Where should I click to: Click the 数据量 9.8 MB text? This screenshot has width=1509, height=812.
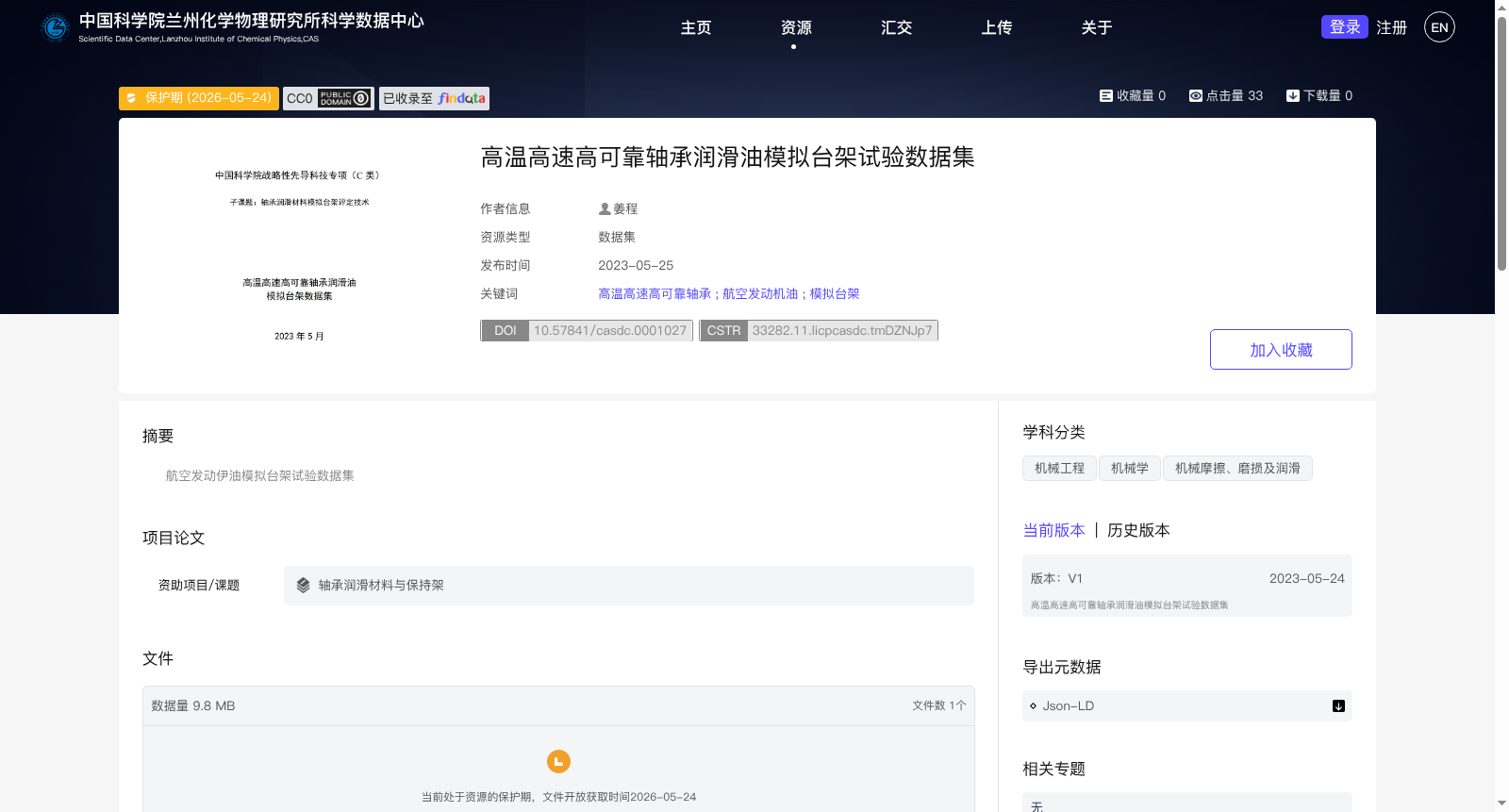click(193, 705)
